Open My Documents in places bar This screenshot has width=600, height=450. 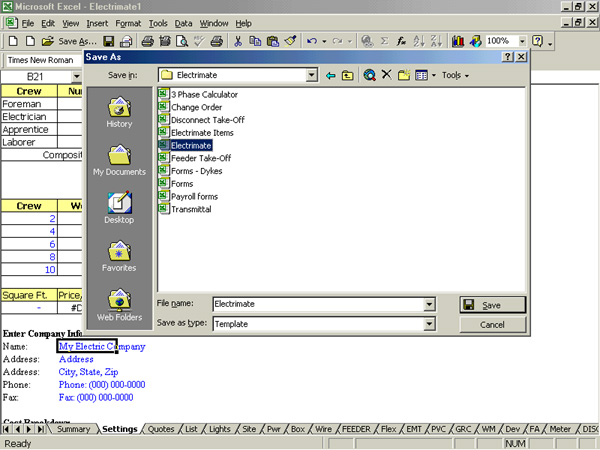point(119,160)
